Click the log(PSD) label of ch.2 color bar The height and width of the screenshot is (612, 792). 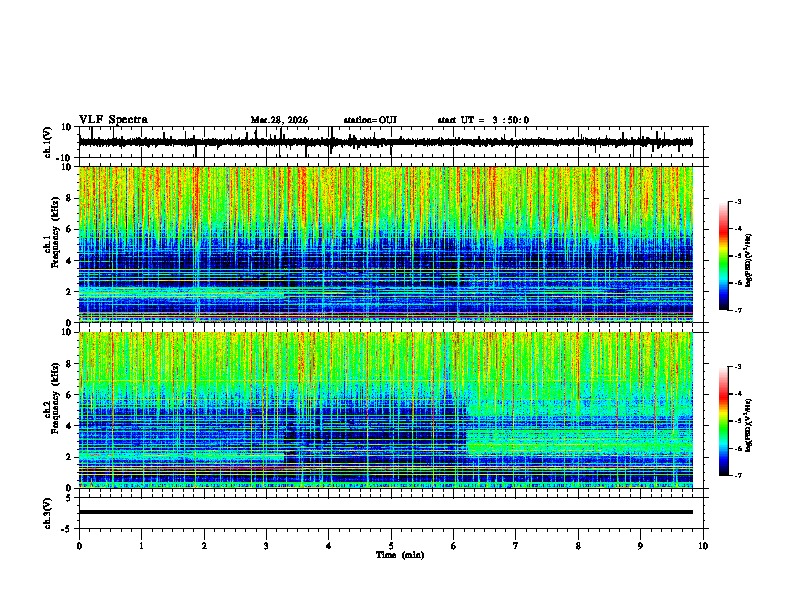749,425
